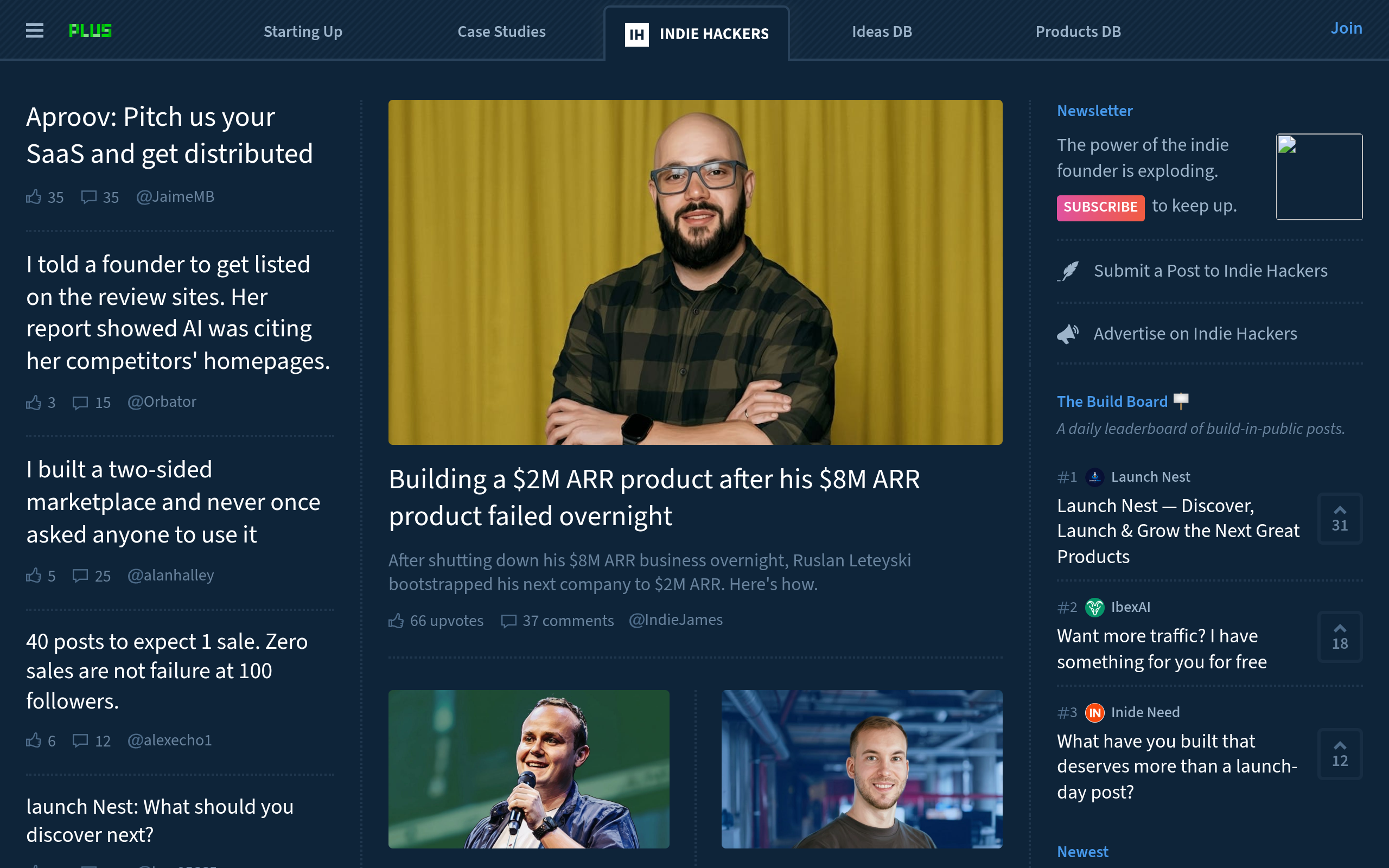Select the Indie Hackers tab
1389x868 pixels.
(697, 33)
